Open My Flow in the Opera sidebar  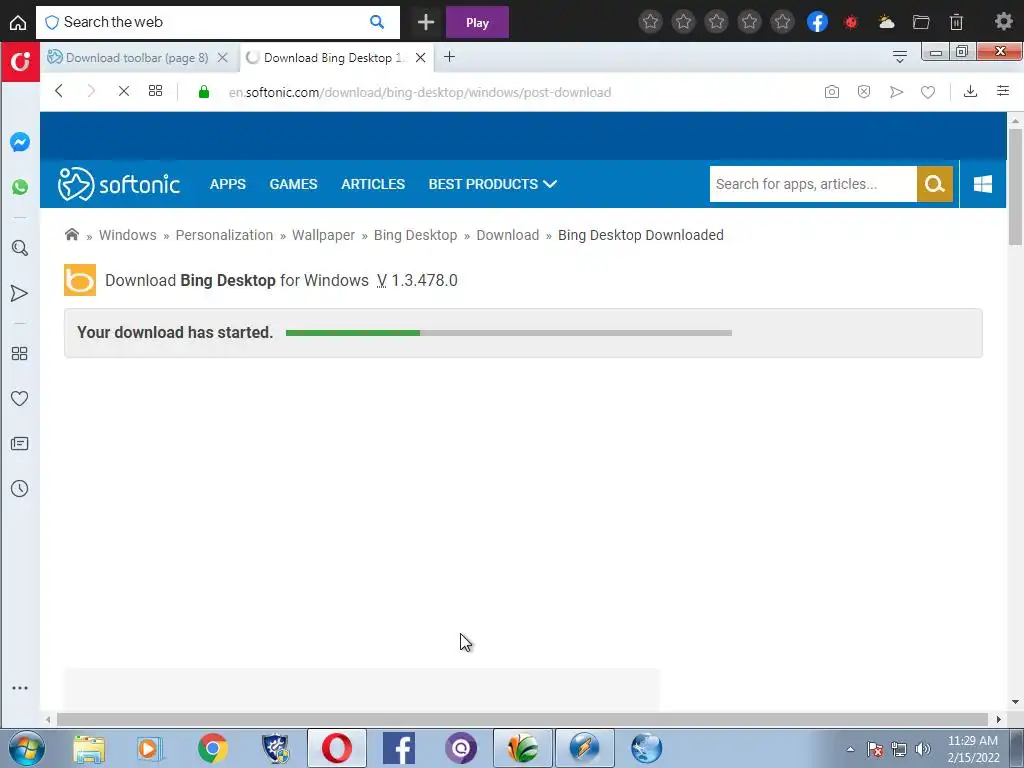pos(20,293)
